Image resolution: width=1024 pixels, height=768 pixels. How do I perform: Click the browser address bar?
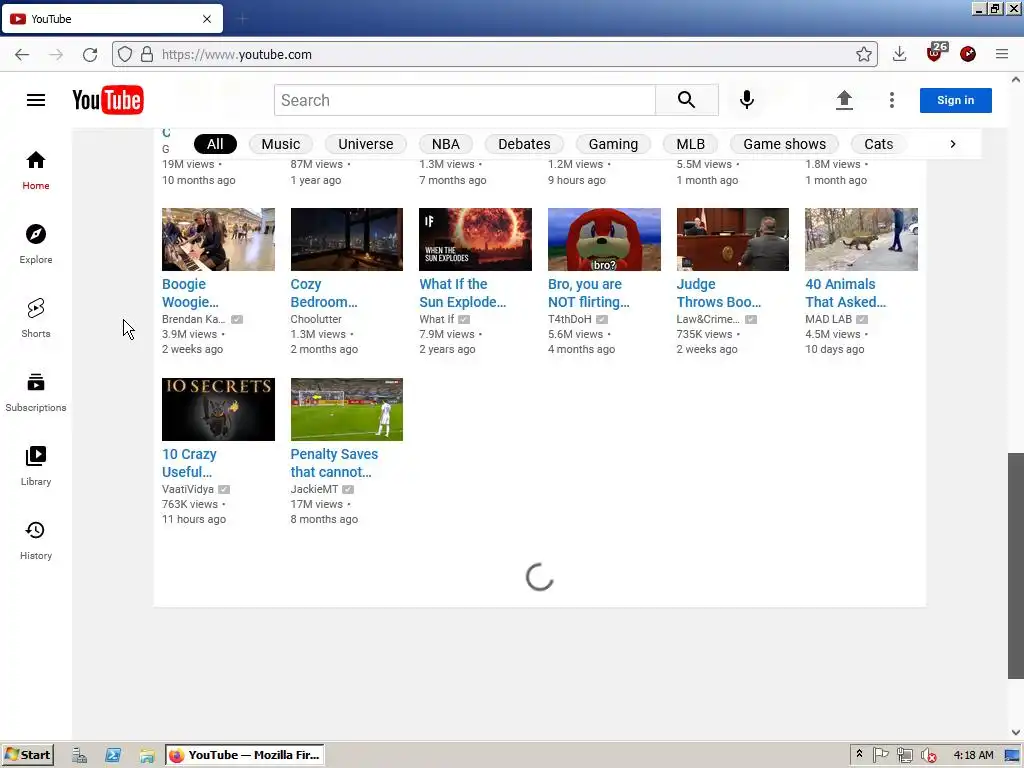tap(494, 55)
